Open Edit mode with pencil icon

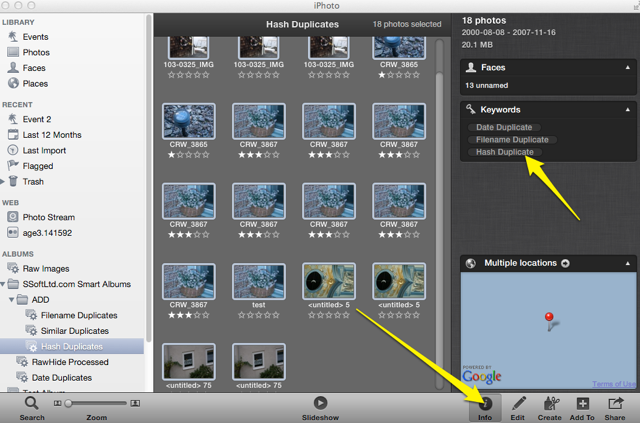[517, 404]
